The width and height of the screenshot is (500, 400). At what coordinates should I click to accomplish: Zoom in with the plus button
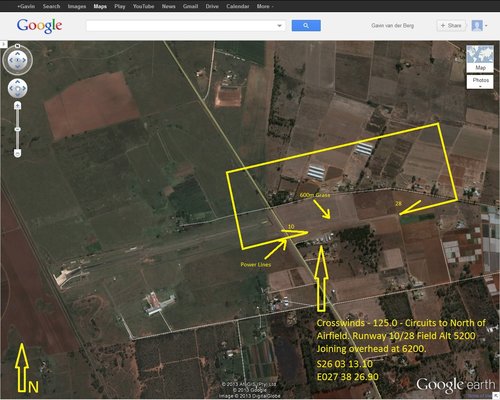tap(17, 106)
